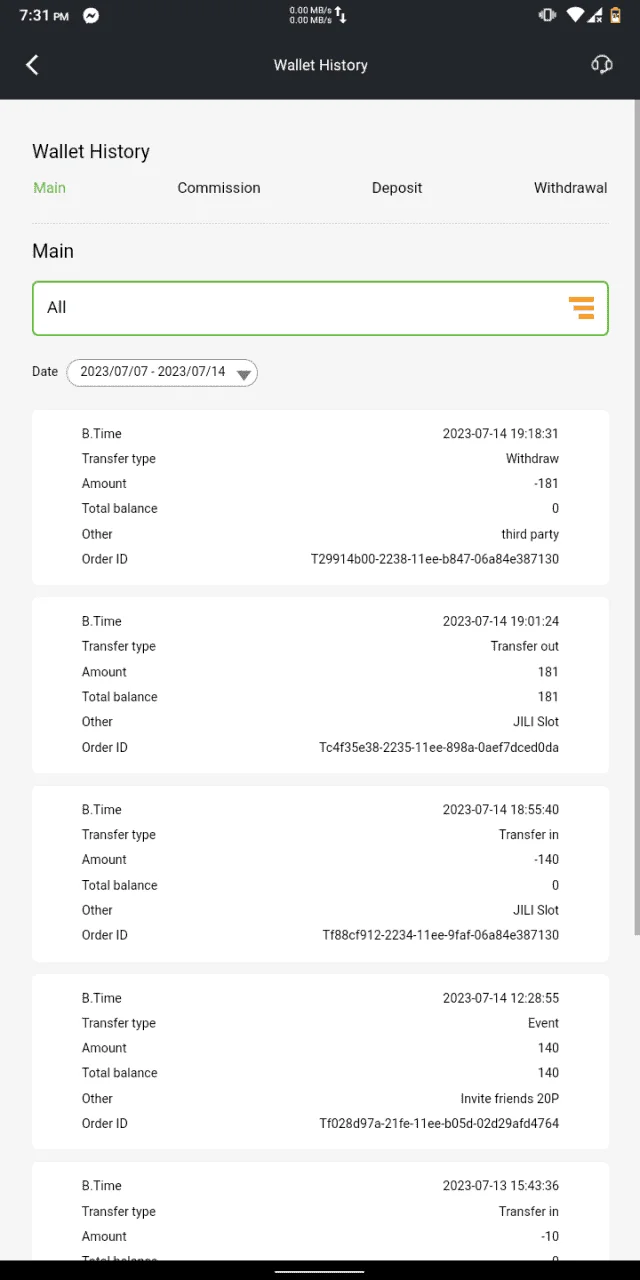
Task: Open the date range dropdown
Action: [x=162, y=372]
